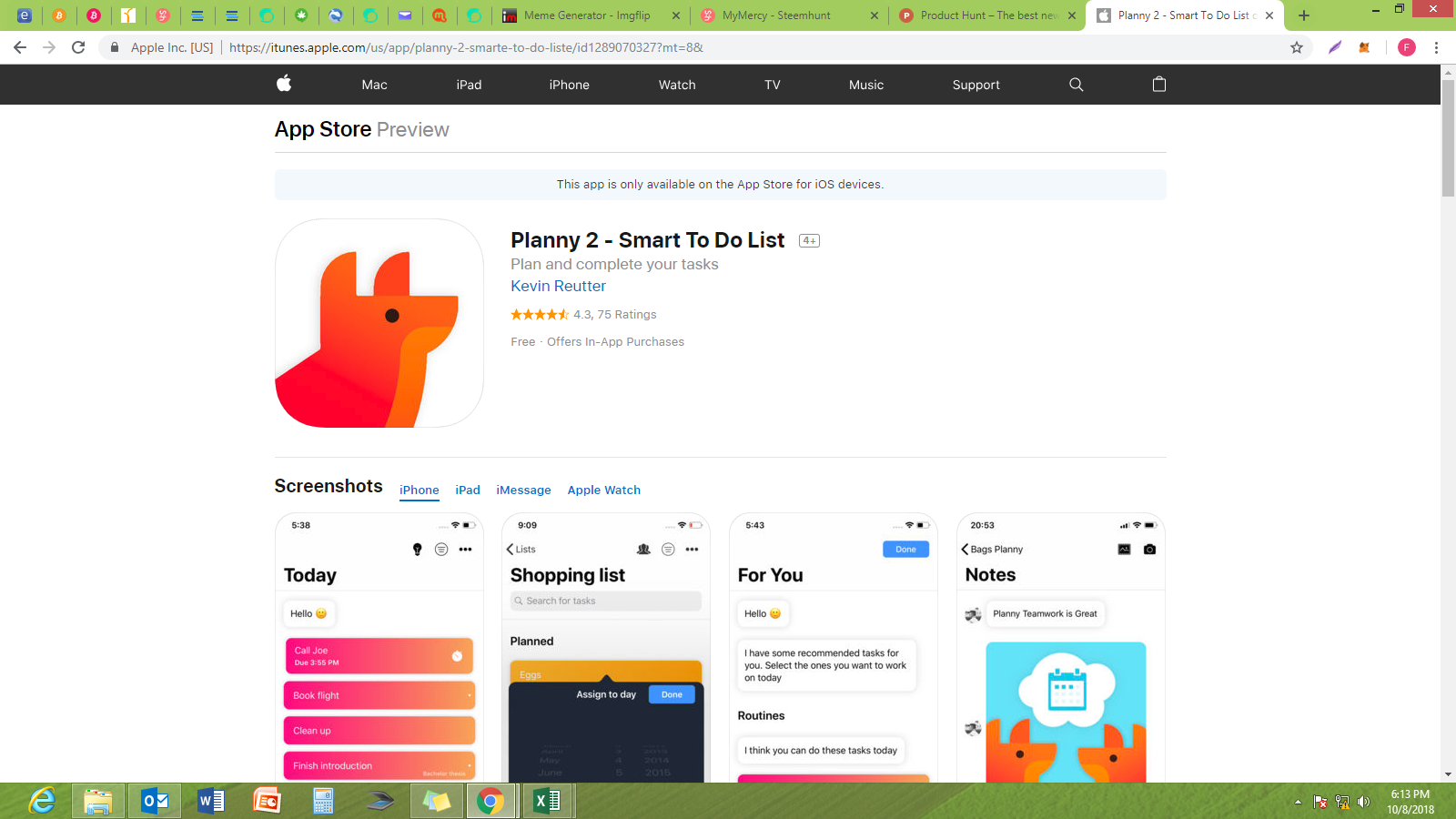Screen dimensions: 1456x819
Task: Click the 4+ age rating badge
Action: (x=809, y=241)
